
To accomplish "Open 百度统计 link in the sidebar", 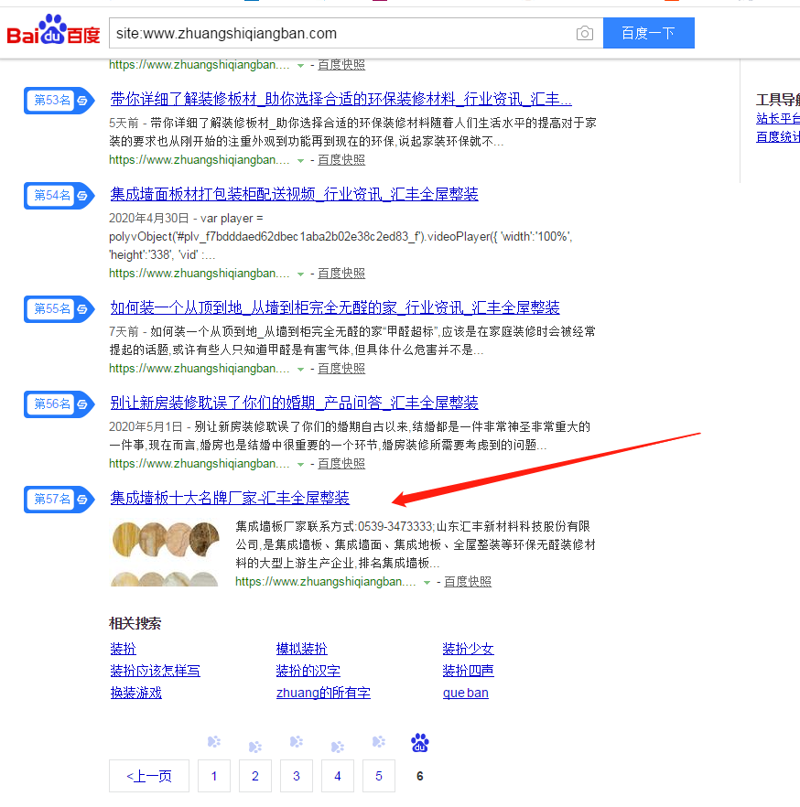I will (x=778, y=137).
